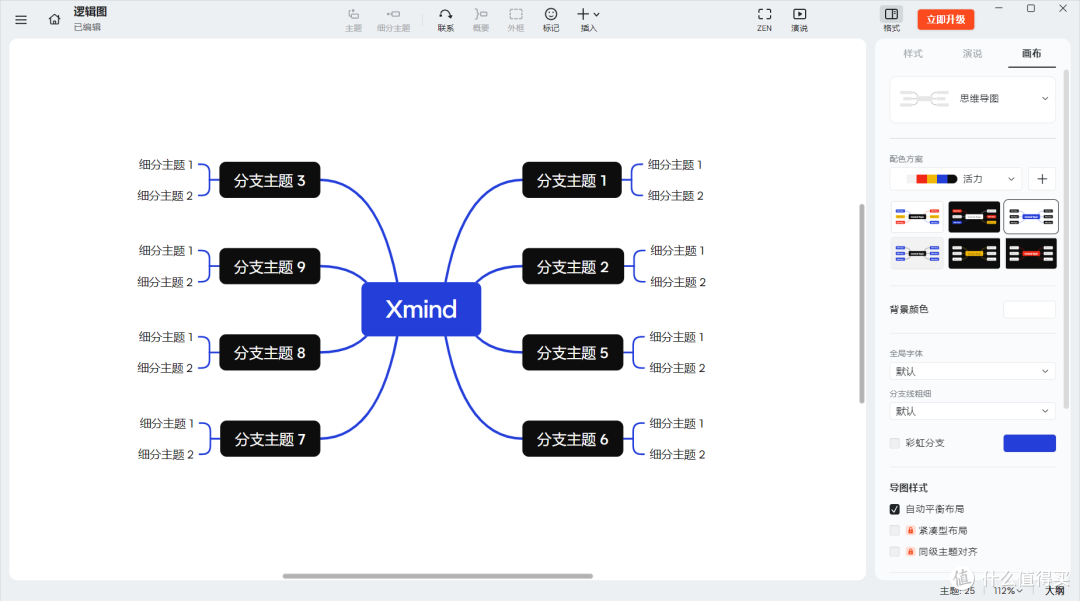Open the 标记 marker smiley icon
1080x601 pixels.
[x=551, y=15]
